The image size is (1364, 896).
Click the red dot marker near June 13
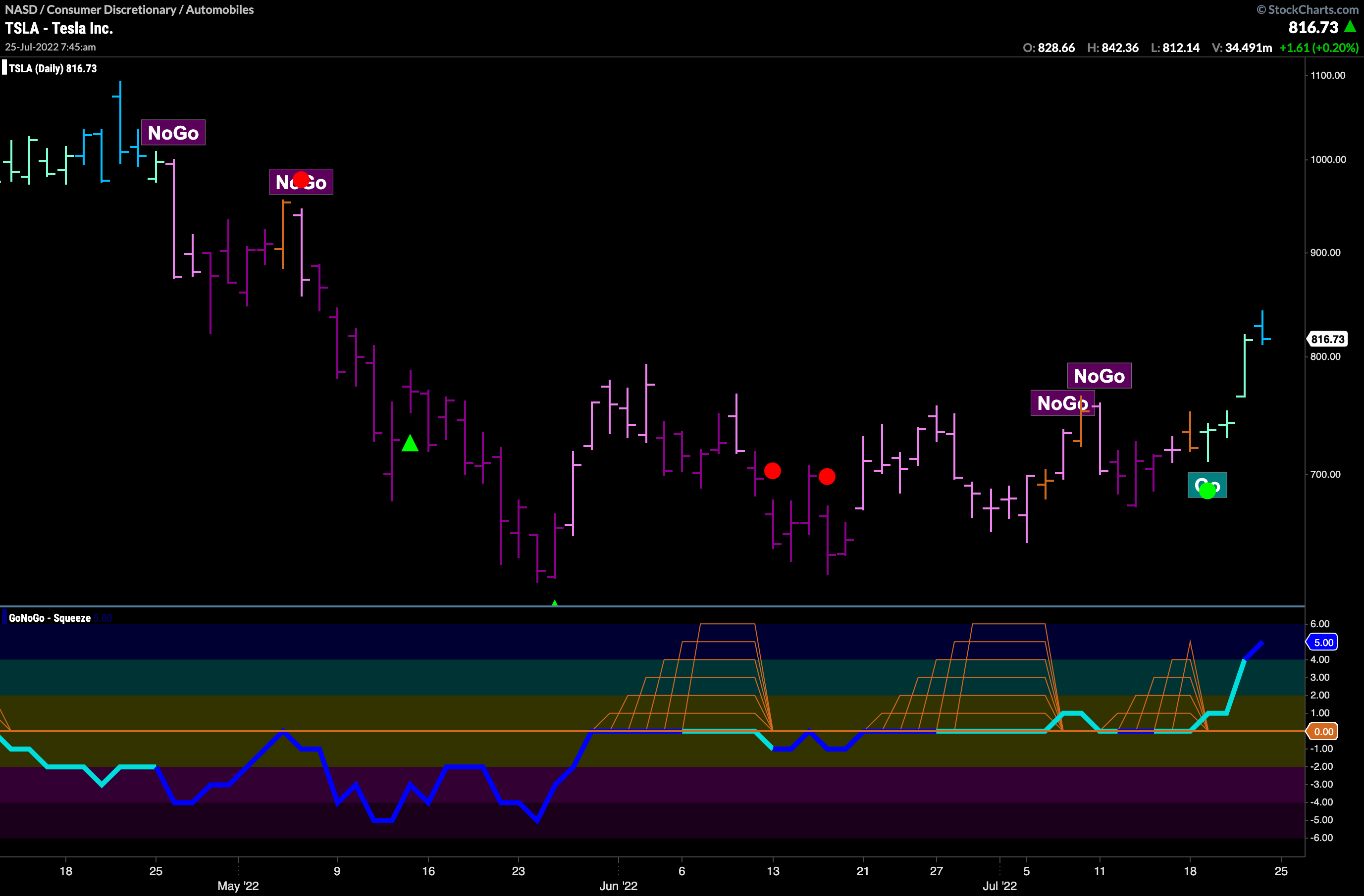coord(773,471)
